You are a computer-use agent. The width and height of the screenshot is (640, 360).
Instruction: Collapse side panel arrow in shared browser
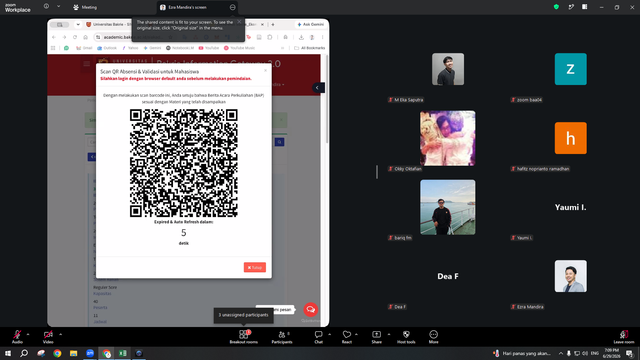pos(318,88)
